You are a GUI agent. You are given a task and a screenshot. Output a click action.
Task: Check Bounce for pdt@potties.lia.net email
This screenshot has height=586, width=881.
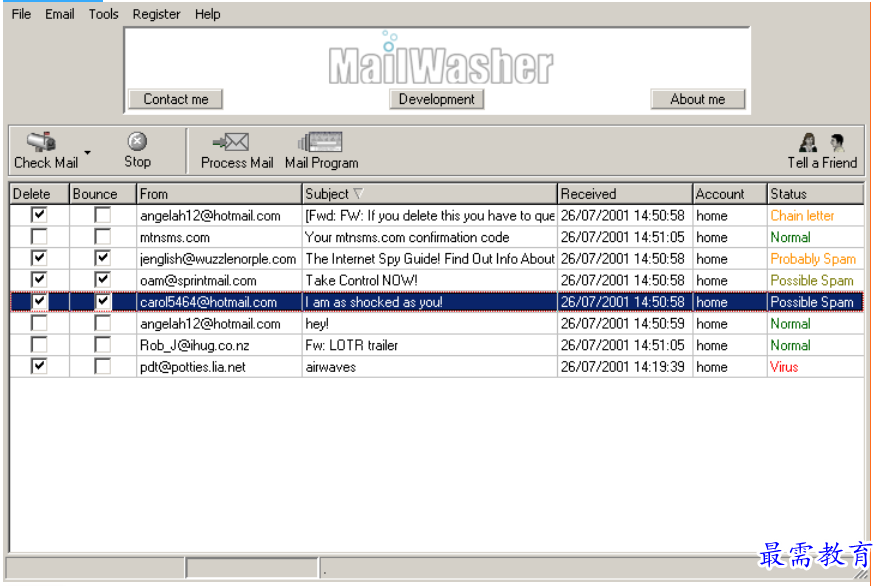pyautogui.click(x=102, y=366)
